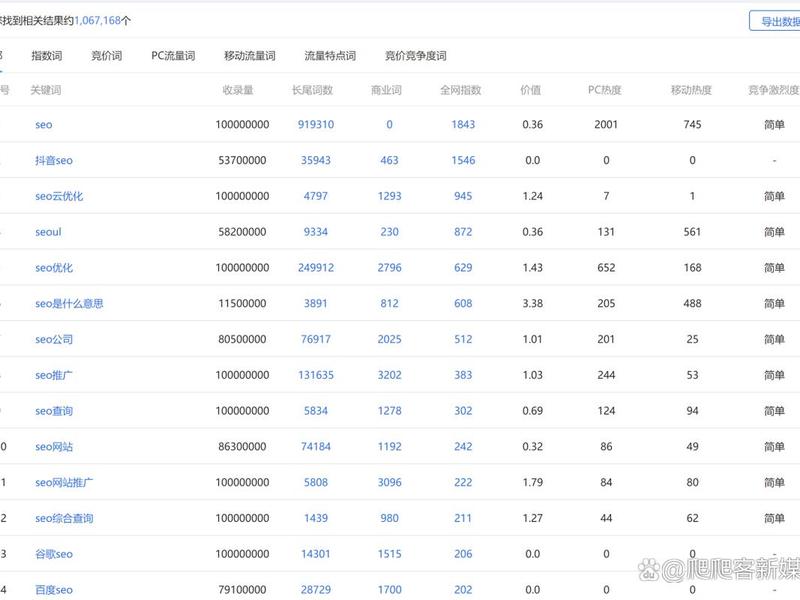The image size is (800, 600).
Task: Select the 竞价竞争度词 tab
Action: (415, 56)
